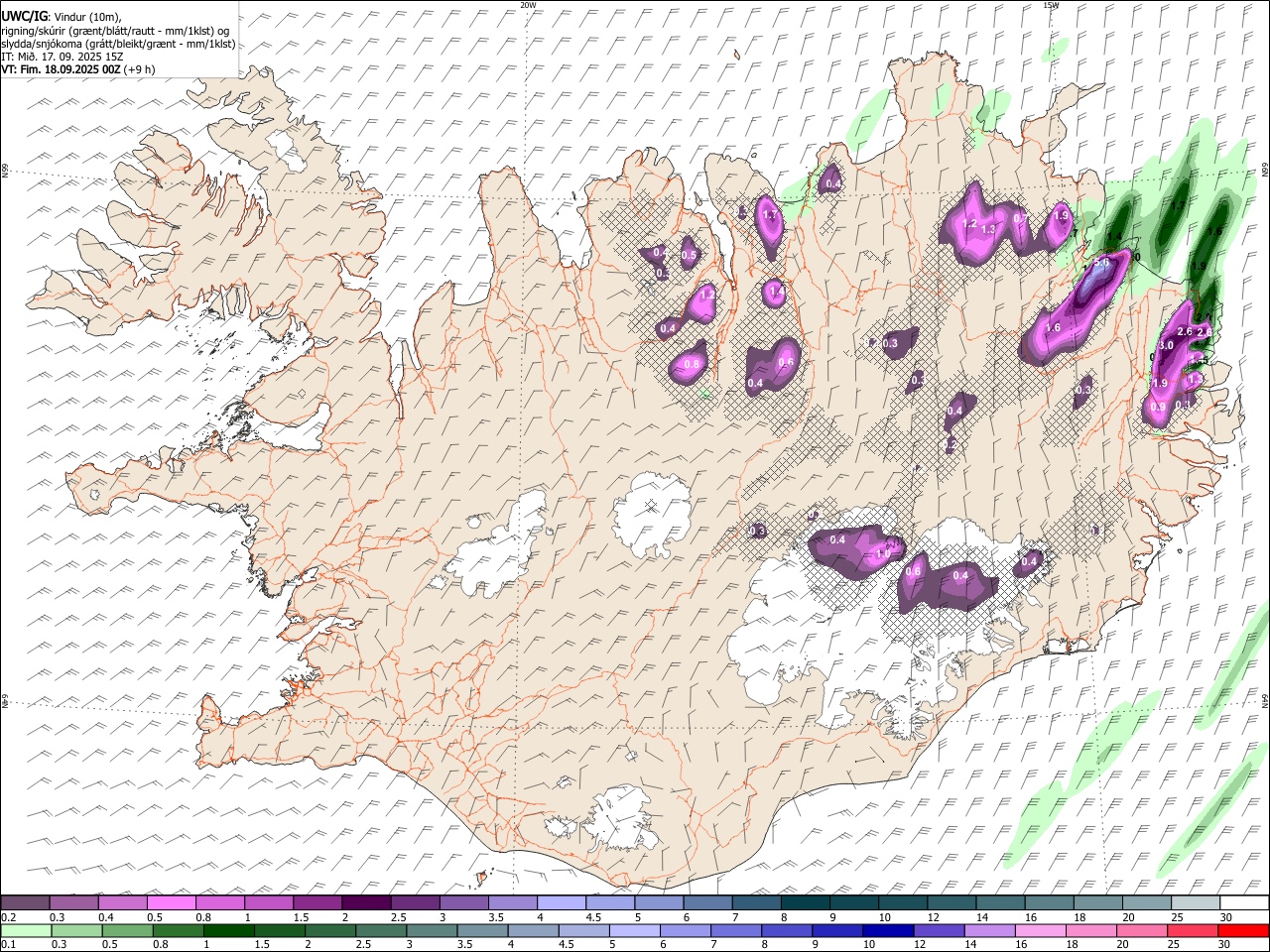Click the 5.6 precipitation value on the map
The width and height of the screenshot is (1270, 952).
pyautogui.click(x=1101, y=262)
